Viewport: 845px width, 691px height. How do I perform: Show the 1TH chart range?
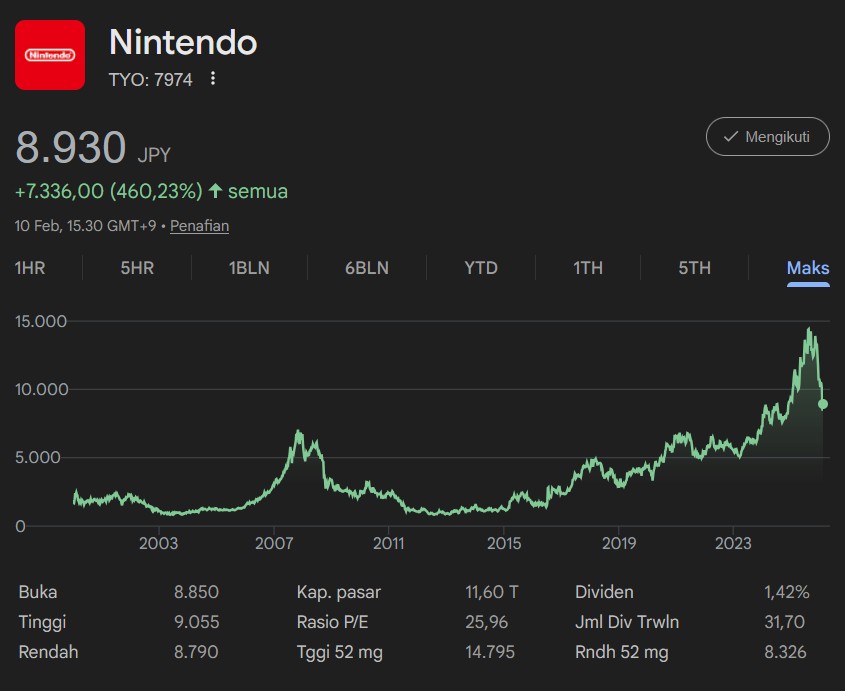(x=588, y=268)
